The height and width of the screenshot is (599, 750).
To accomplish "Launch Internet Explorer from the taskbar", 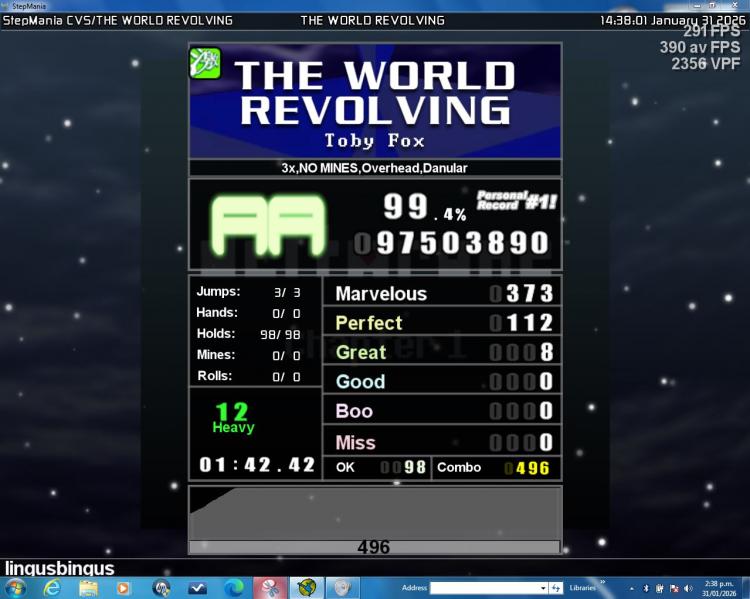I will 51,588.
